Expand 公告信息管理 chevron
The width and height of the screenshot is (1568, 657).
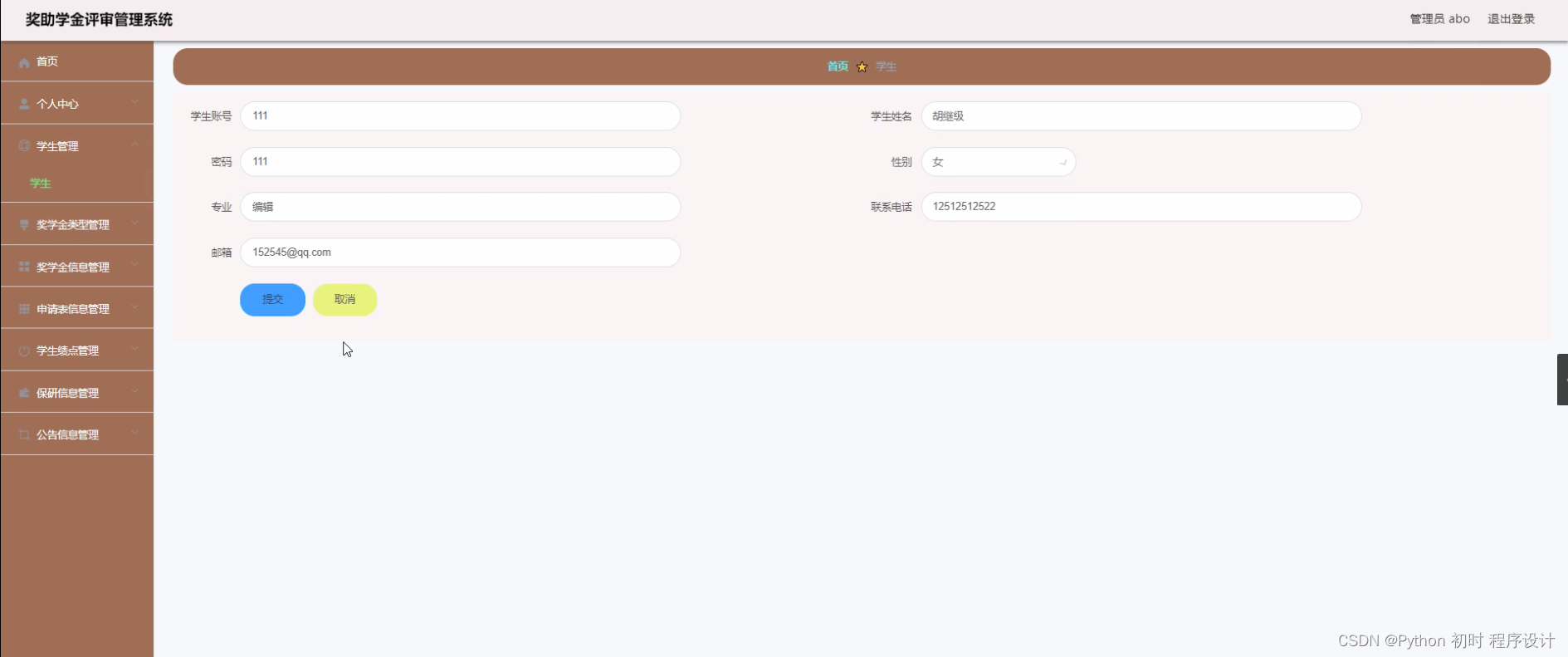tap(134, 433)
